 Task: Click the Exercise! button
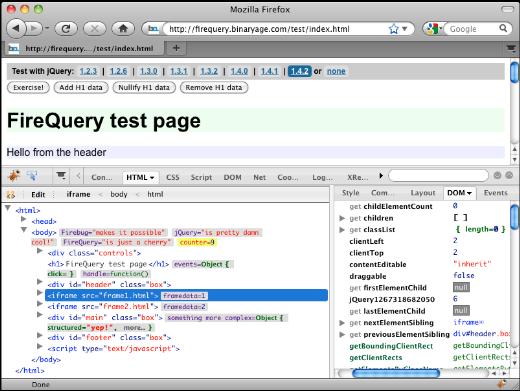(28, 88)
